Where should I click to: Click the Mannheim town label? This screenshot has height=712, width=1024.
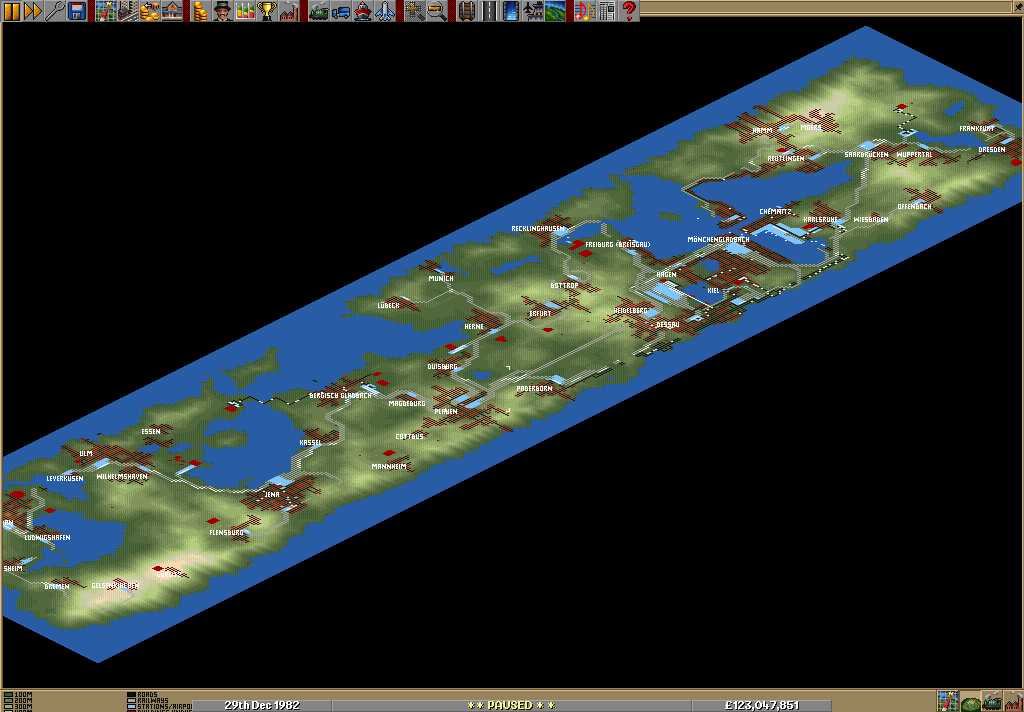tap(389, 466)
